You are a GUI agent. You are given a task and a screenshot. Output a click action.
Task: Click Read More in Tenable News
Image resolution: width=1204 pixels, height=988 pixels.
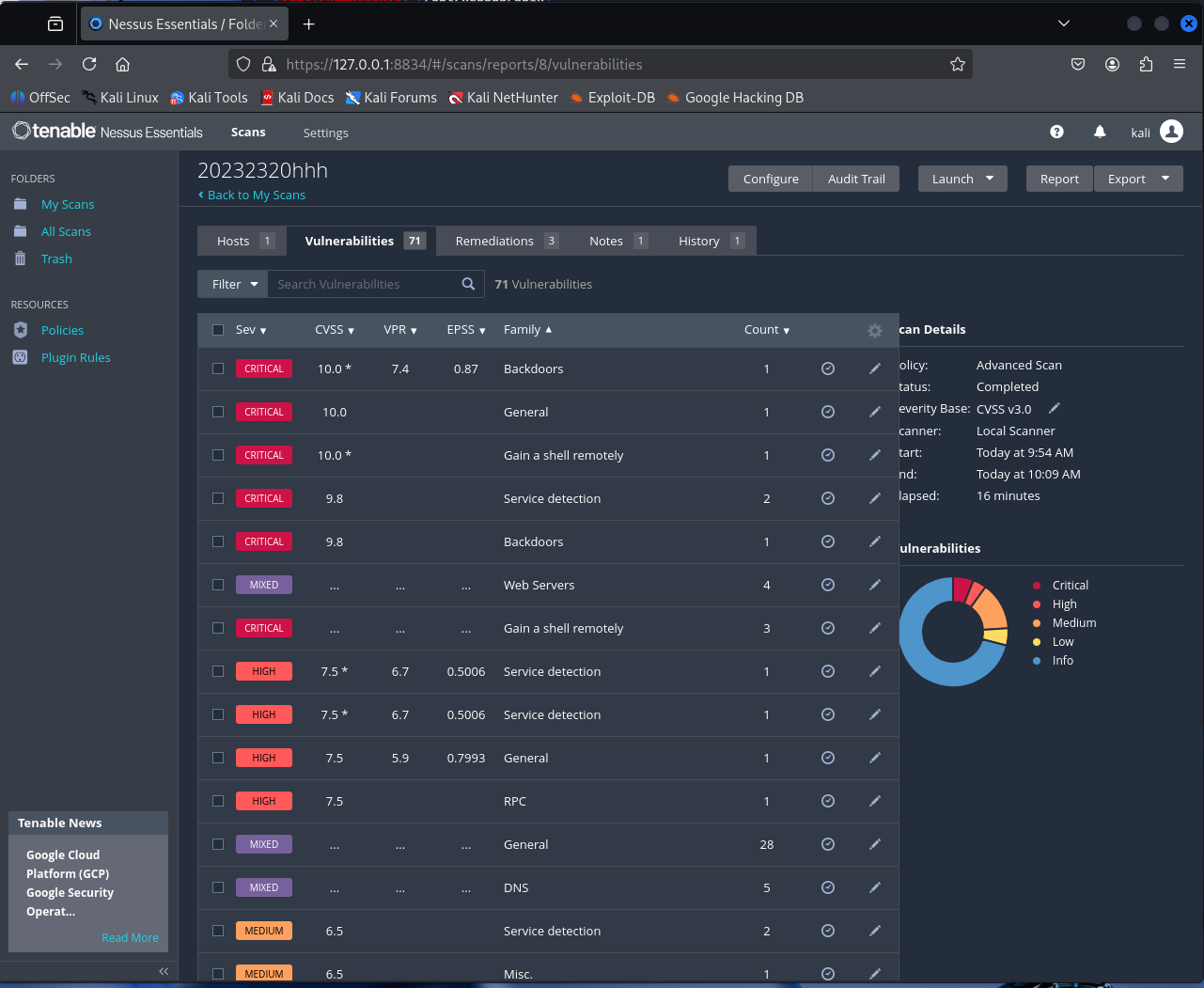pos(130,937)
